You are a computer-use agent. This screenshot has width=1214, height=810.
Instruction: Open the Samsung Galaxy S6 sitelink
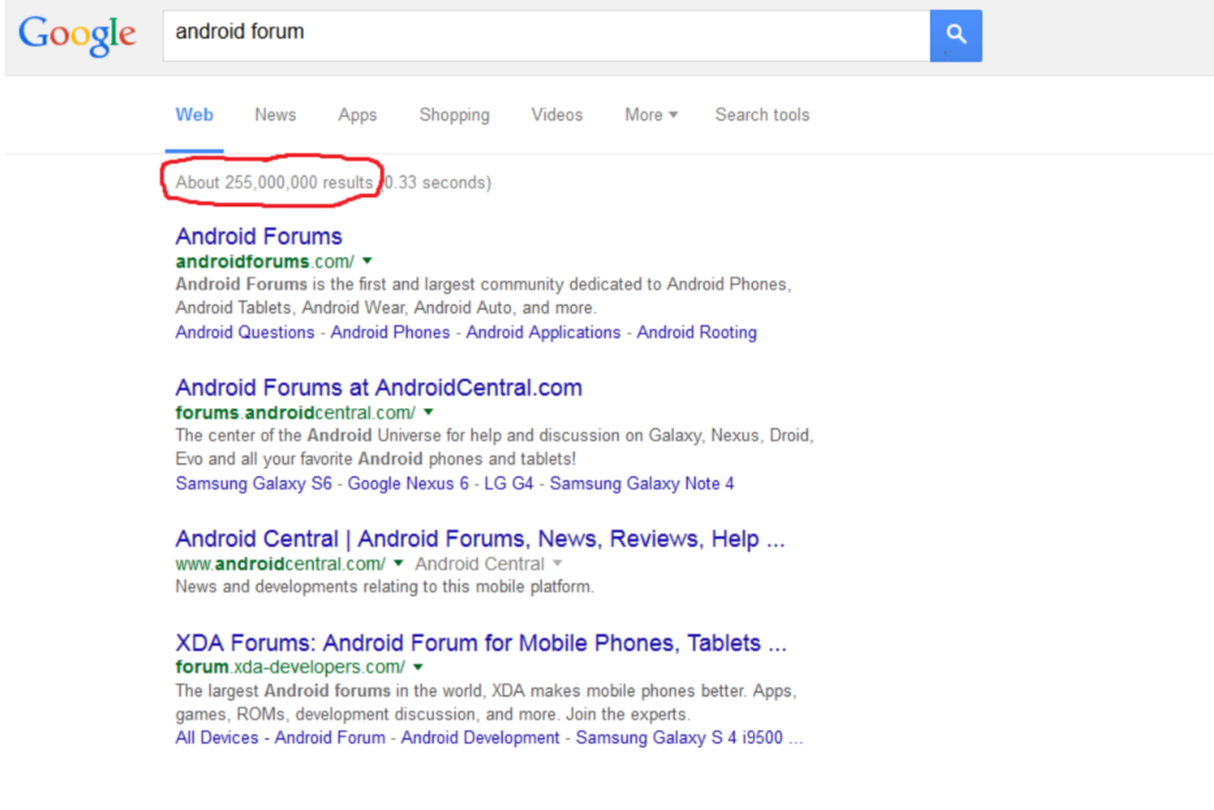pos(253,484)
